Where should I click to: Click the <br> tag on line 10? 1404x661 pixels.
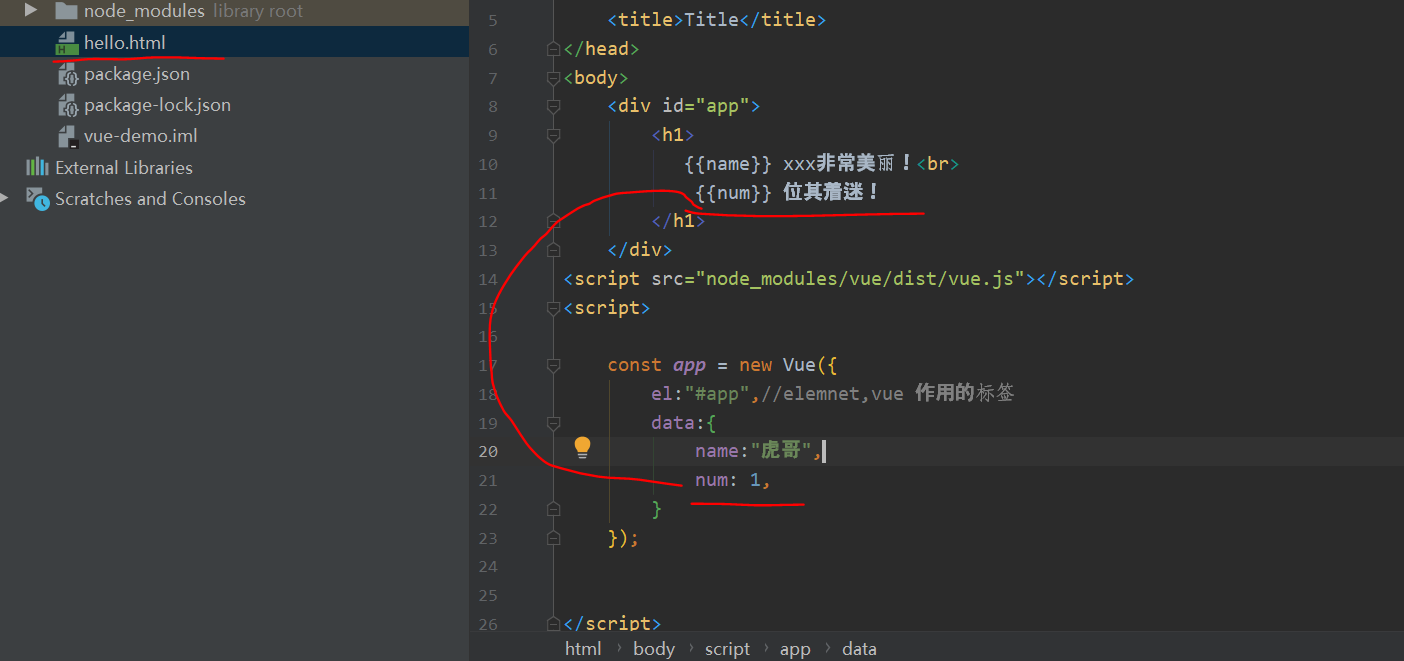(x=937, y=164)
